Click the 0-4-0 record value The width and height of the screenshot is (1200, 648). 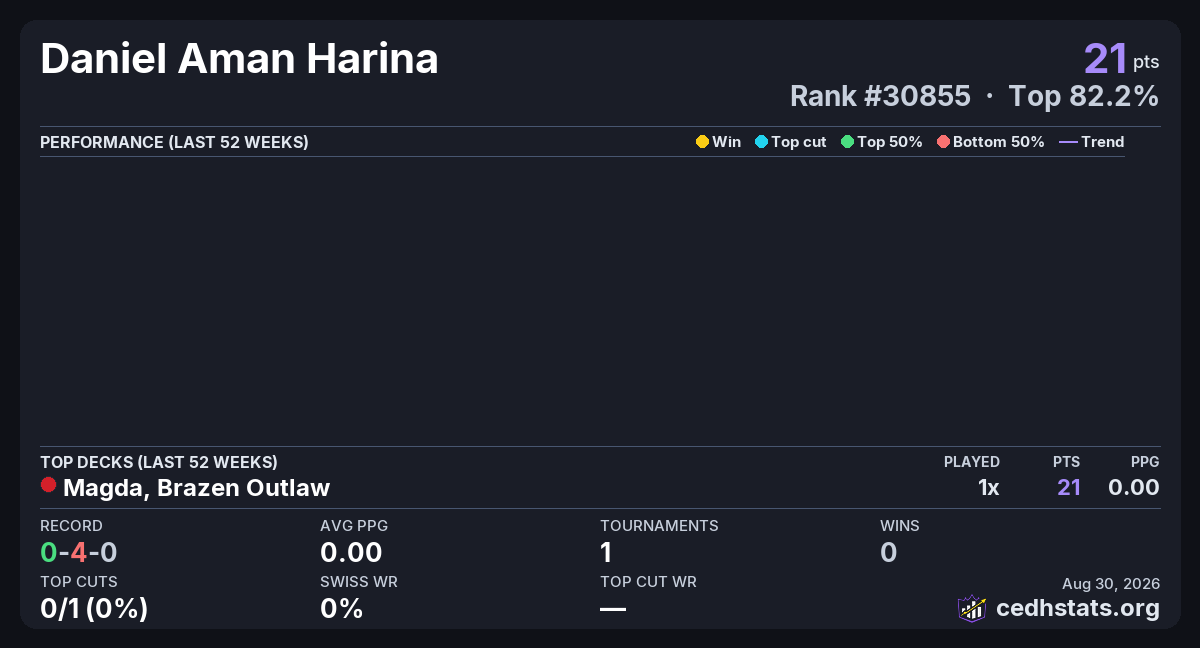[x=79, y=552]
